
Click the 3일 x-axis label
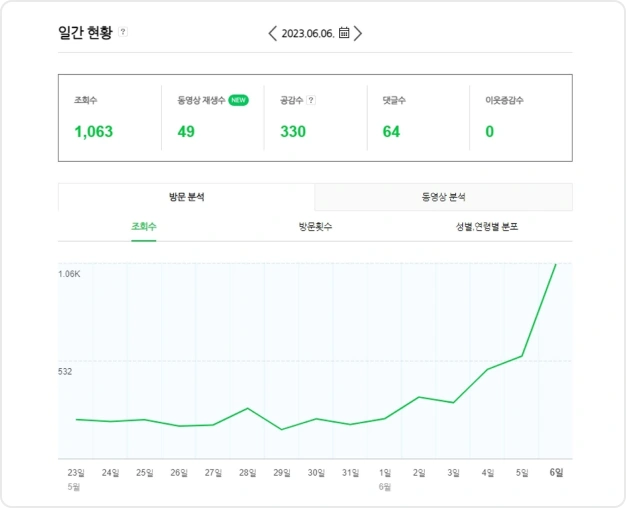click(x=453, y=473)
